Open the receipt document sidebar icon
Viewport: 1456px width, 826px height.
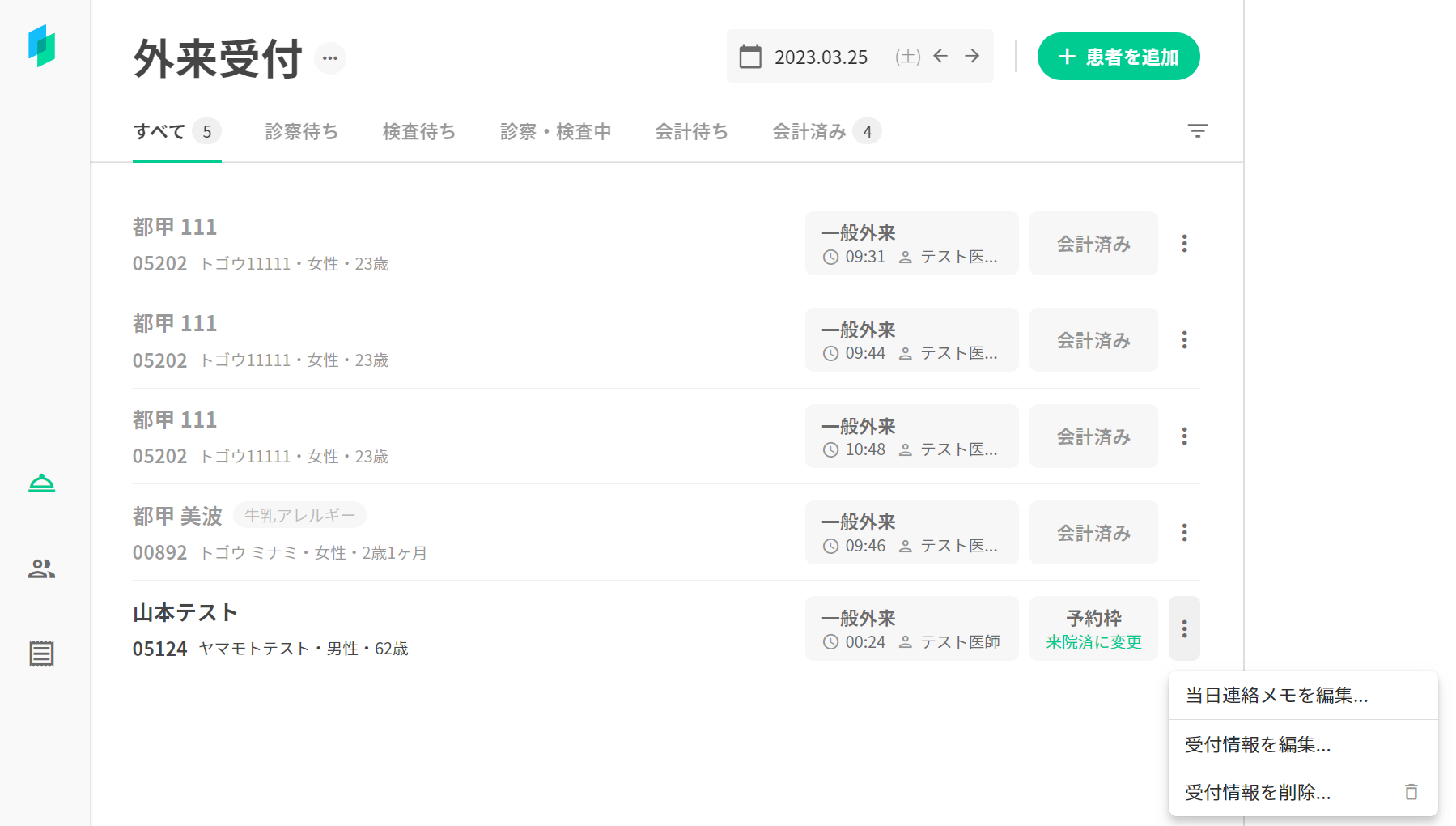(x=41, y=654)
